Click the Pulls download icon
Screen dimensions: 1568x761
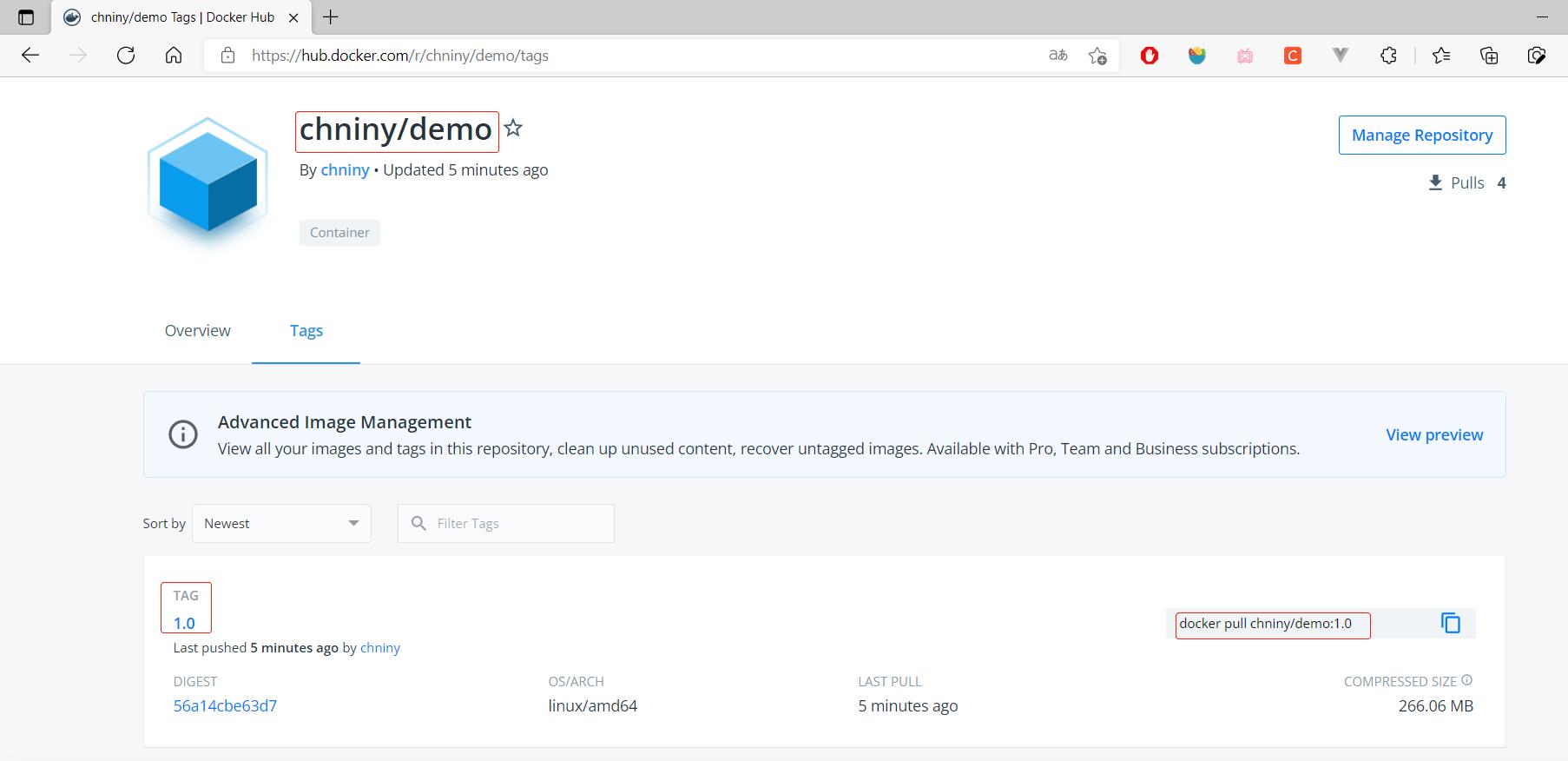click(x=1435, y=182)
